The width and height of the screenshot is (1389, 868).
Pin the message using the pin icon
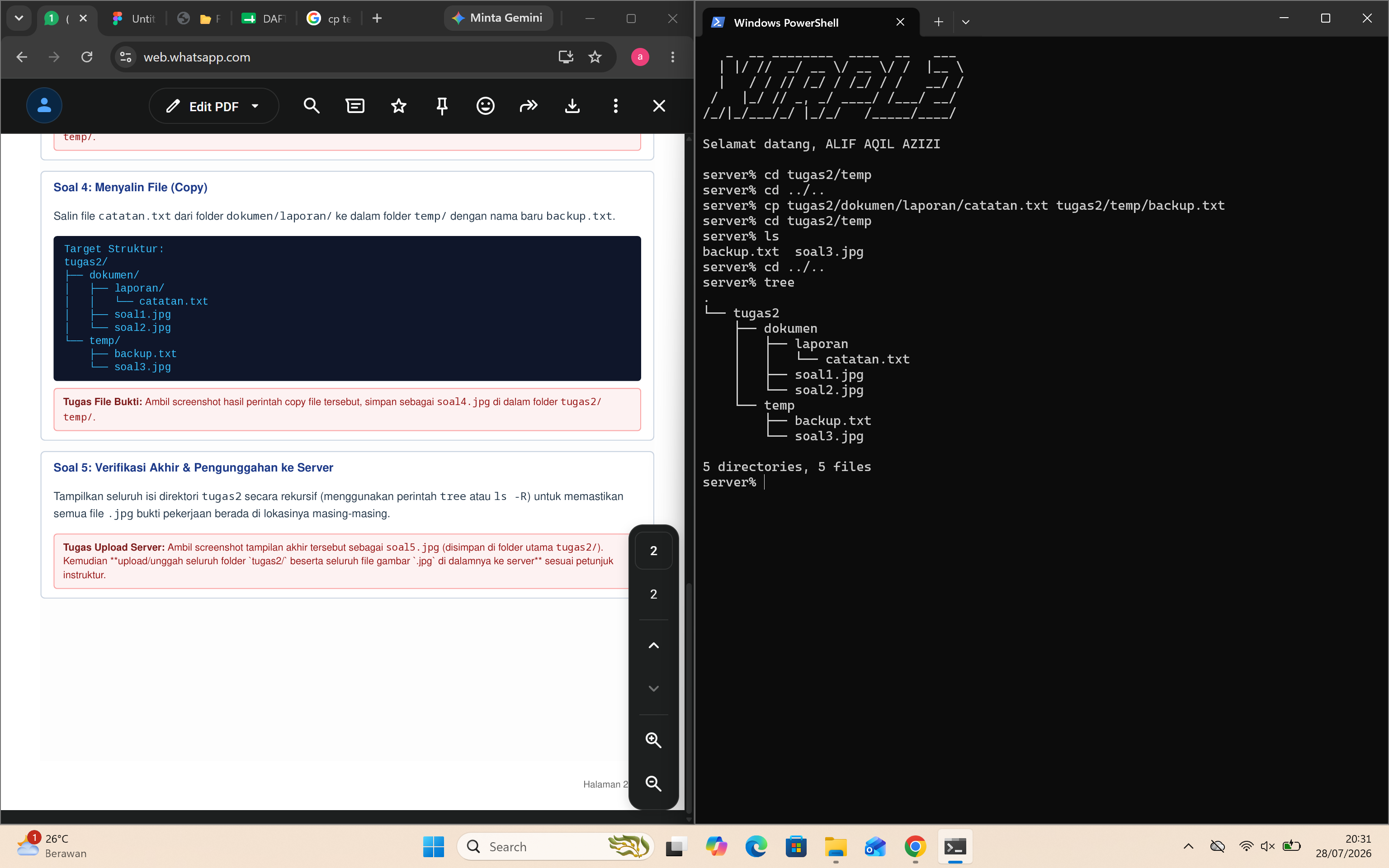pos(442,106)
